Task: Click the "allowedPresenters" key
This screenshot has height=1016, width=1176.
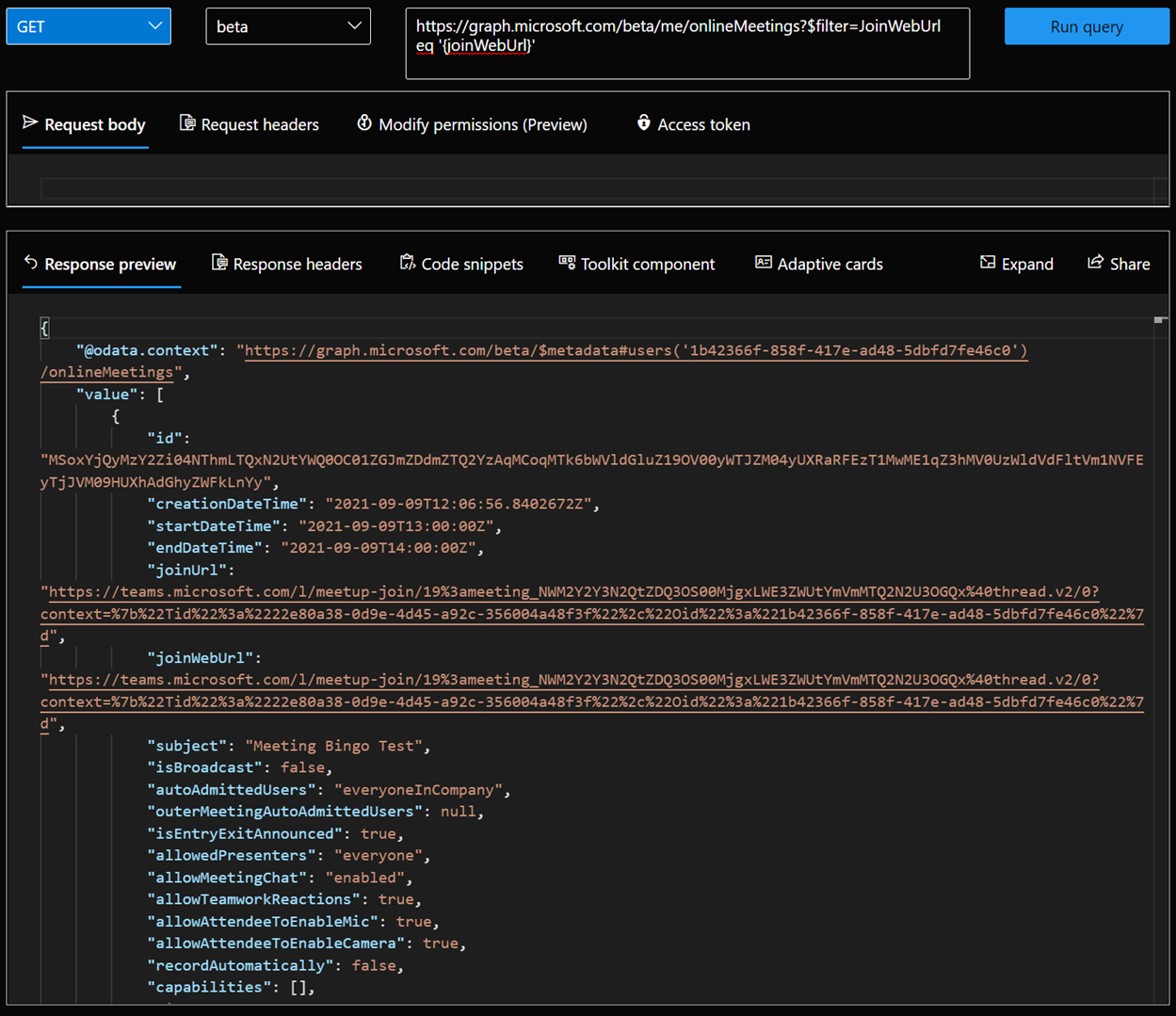Action: 232,856
